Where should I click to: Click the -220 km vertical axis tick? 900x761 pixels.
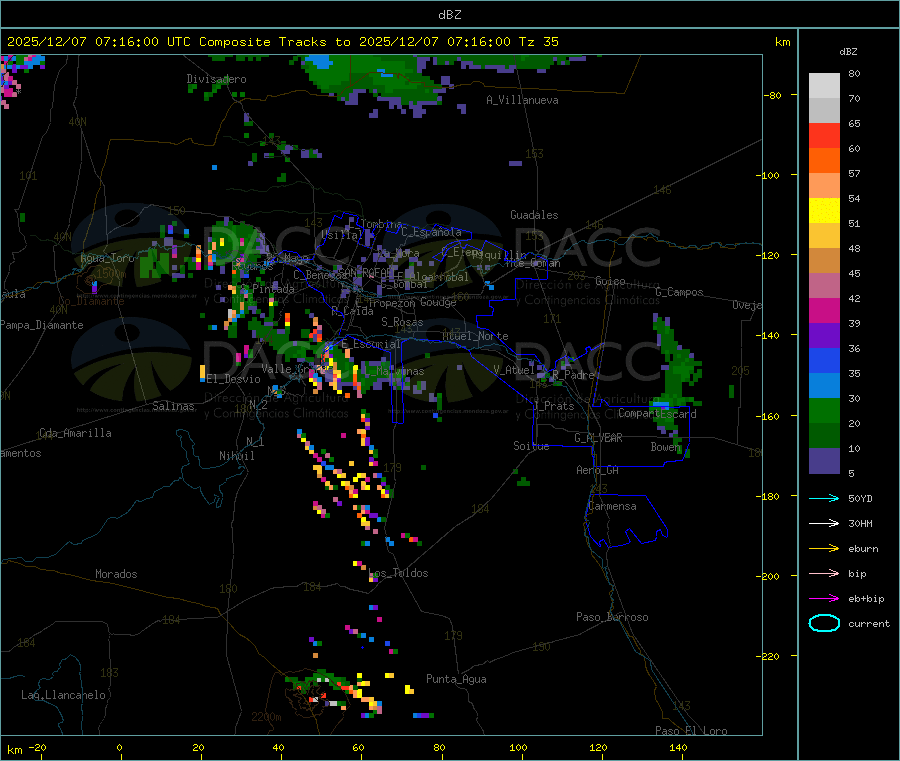pos(770,657)
